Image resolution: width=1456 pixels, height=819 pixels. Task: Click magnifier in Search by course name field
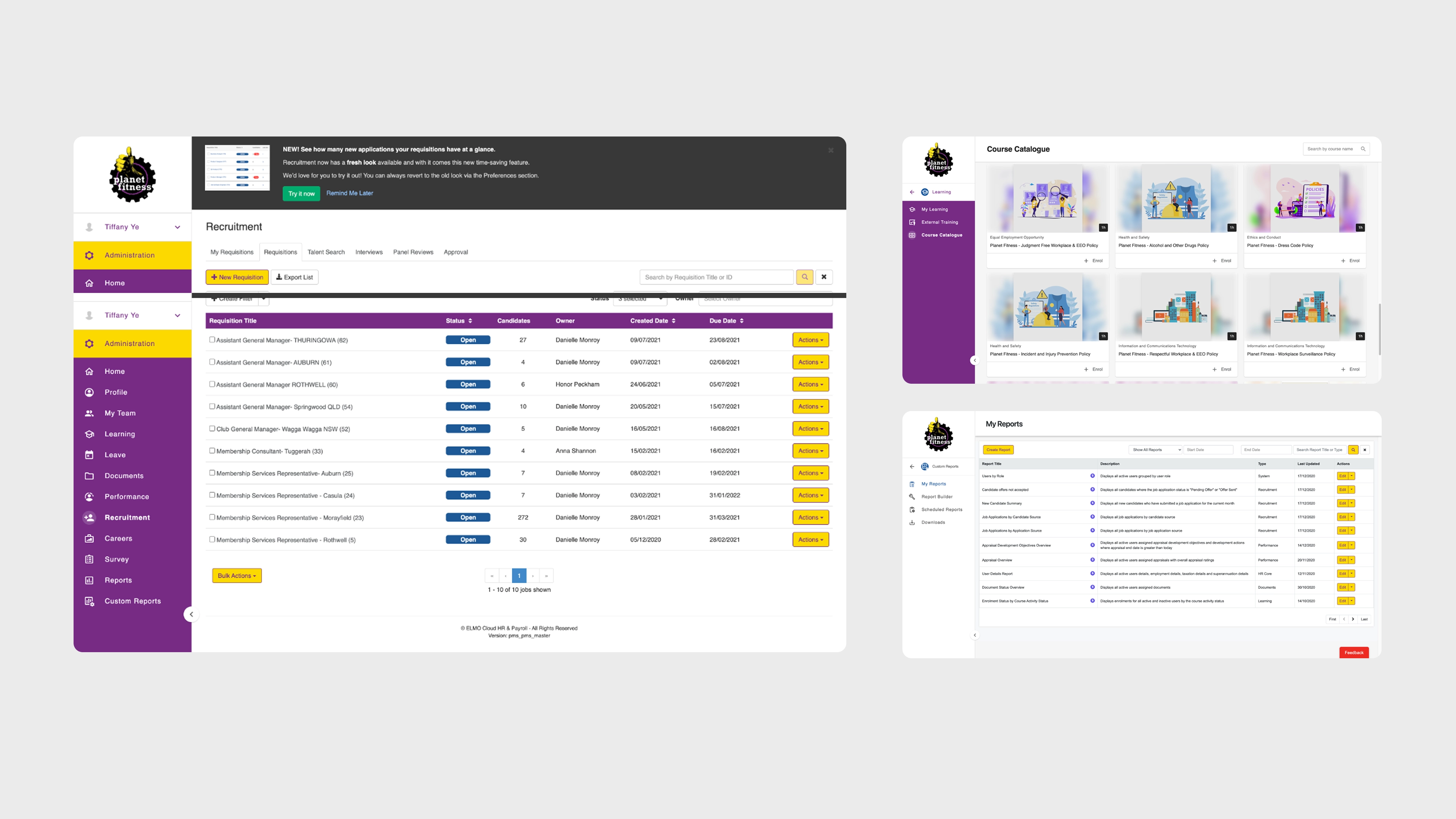pos(1363,149)
